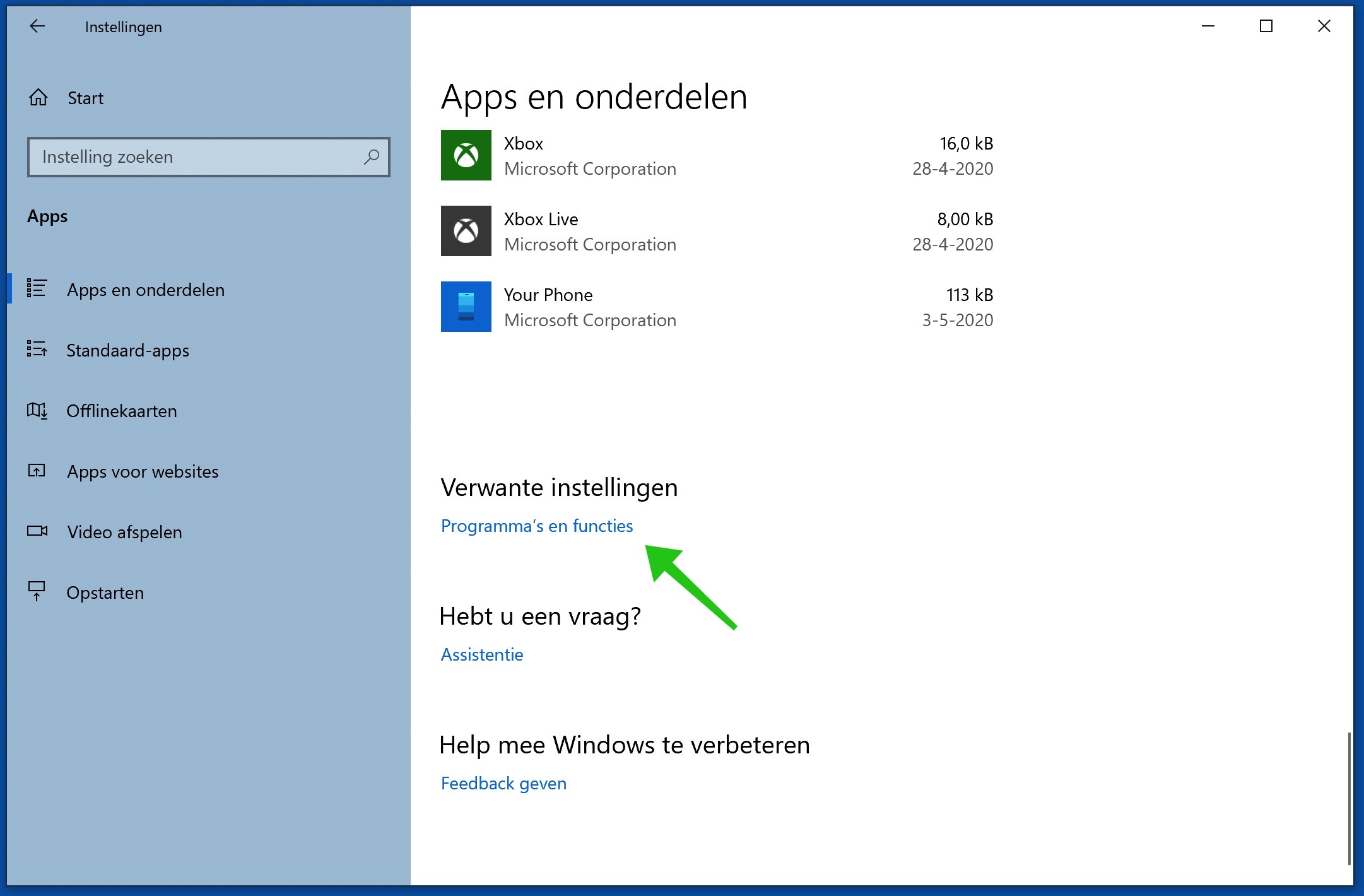Click the Apps voor websites icon
This screenshot has height=896, width=1364.
(x=37, y=470)
